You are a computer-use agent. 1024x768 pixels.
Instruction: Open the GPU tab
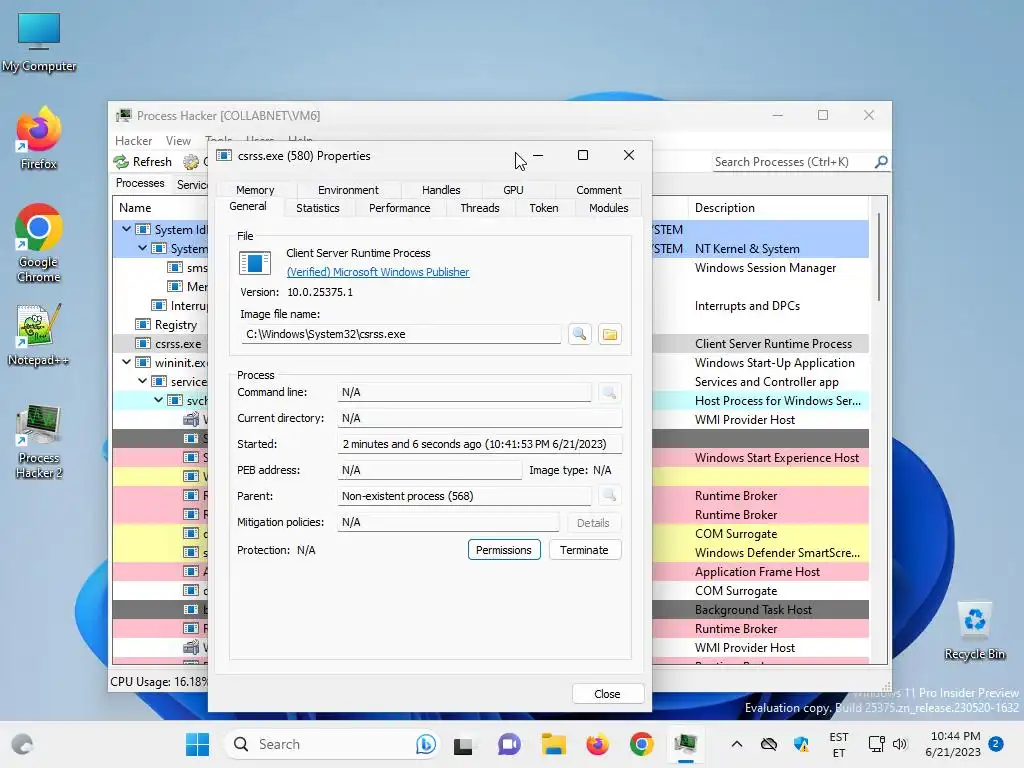(x=513, y=190)
